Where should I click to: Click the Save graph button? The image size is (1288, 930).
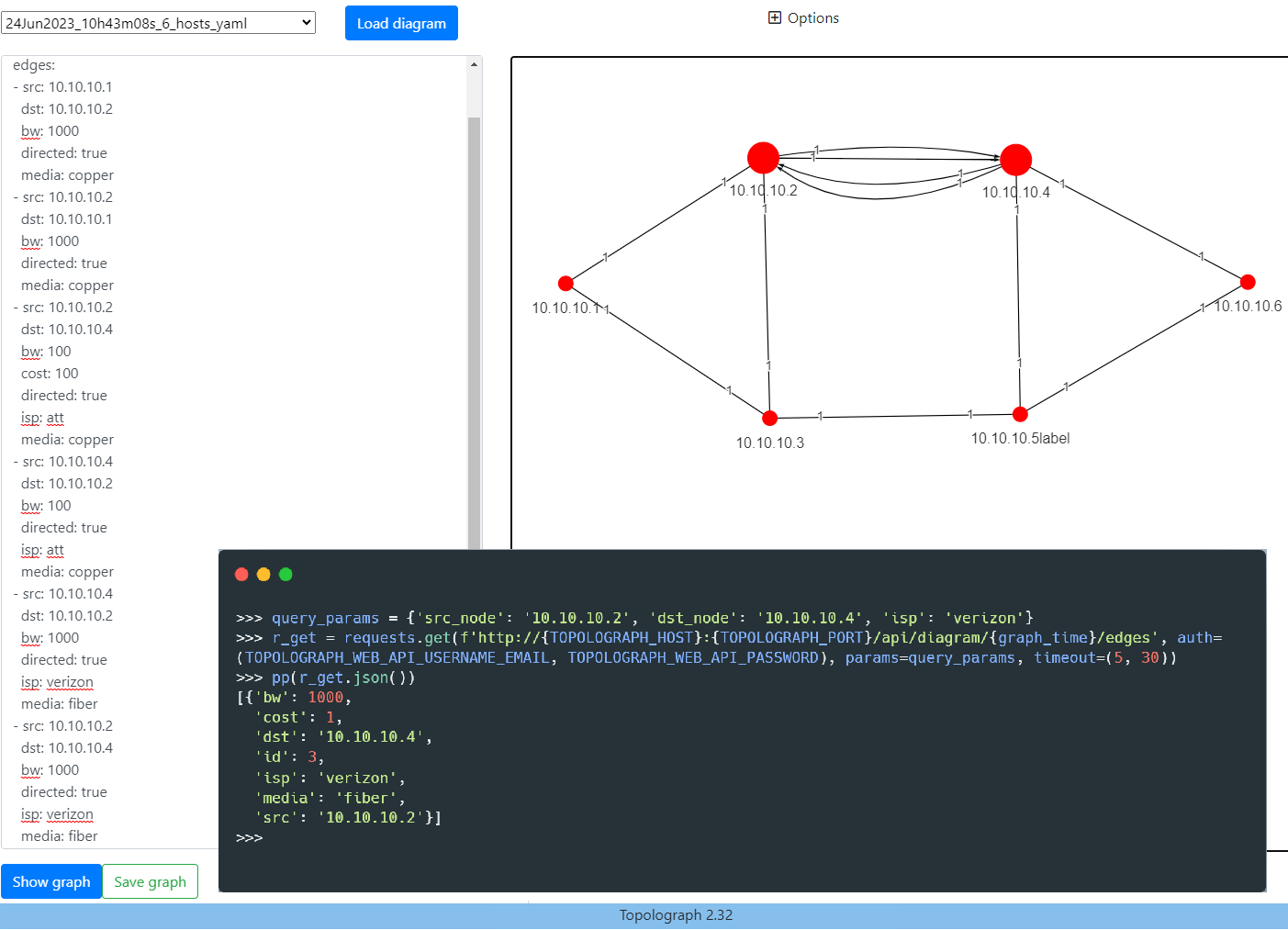coord(150,881)
